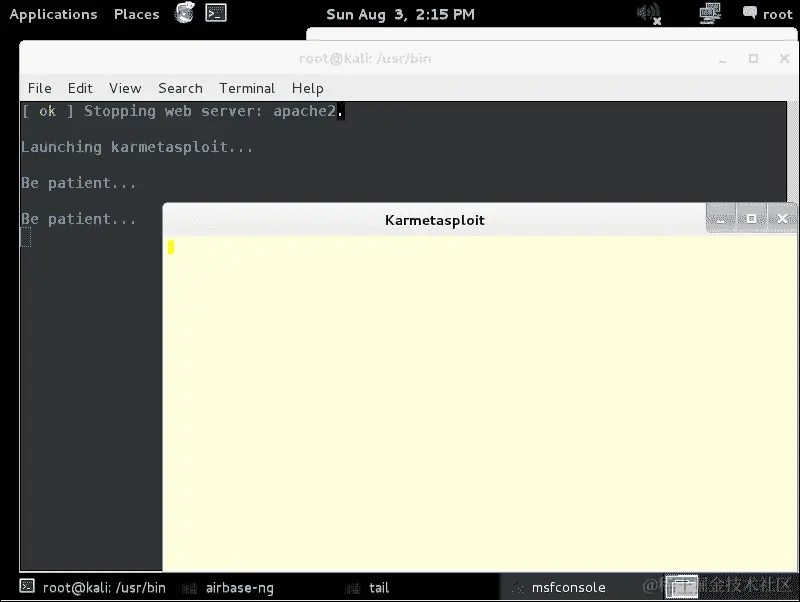Open the Help menu of the terminal
800x602 pixels.
click(307, 88)
